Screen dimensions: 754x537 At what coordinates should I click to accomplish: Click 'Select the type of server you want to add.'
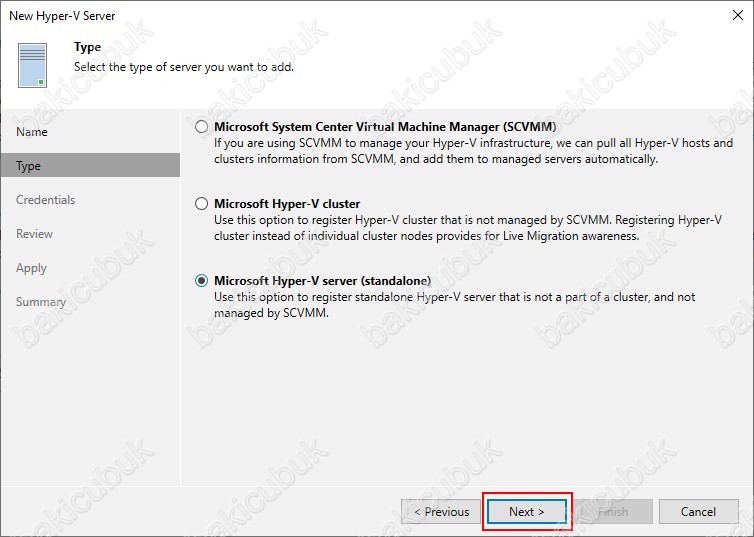(x=184, y=67)
